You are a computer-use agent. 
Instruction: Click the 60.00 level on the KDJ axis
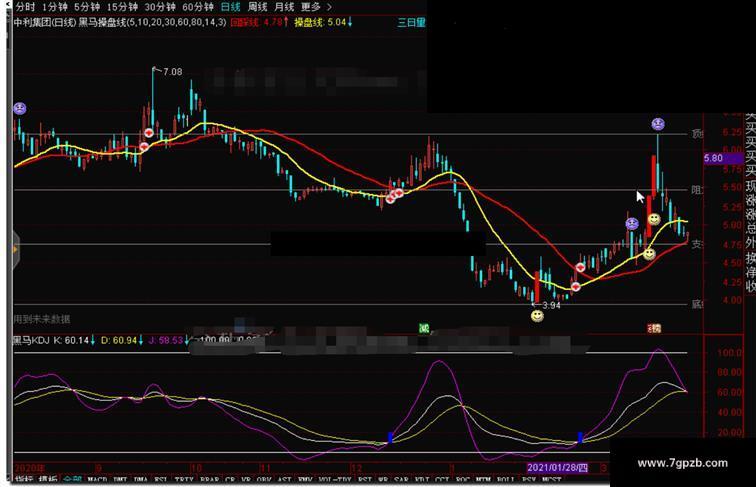pos(729,392)
